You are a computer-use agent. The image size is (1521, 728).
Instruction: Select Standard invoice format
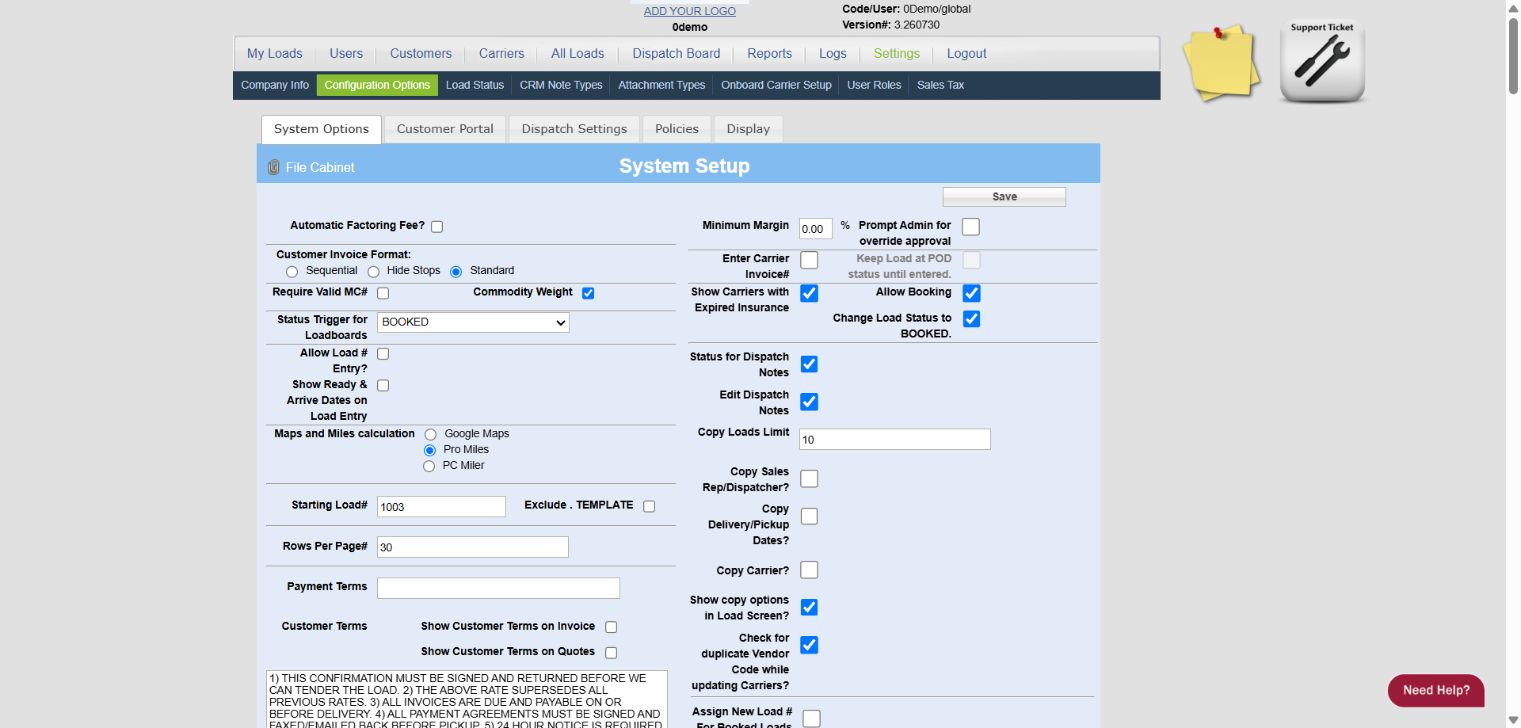click(x=456, y=271)
